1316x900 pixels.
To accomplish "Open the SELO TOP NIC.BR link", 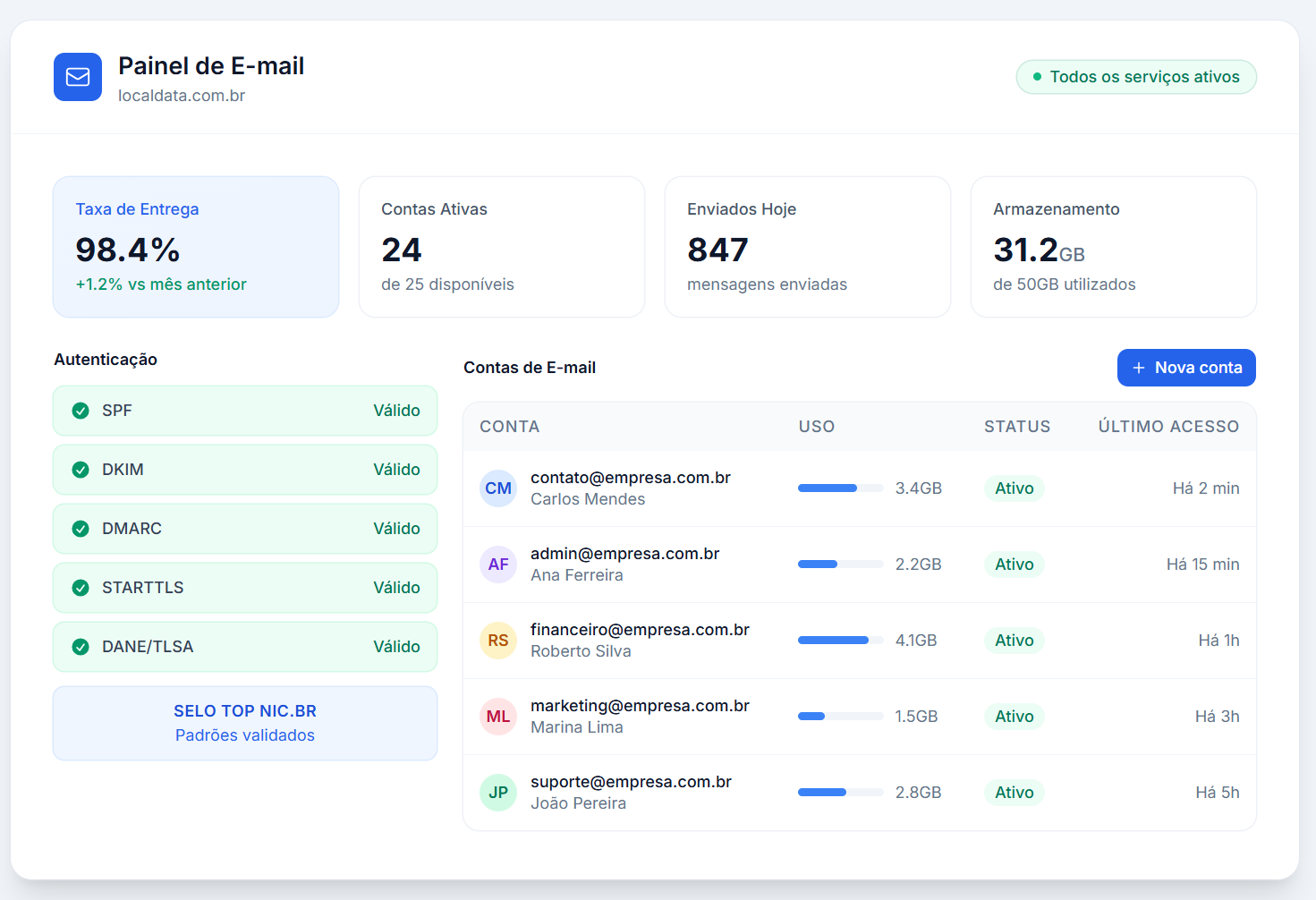I will tap(244, 710).
